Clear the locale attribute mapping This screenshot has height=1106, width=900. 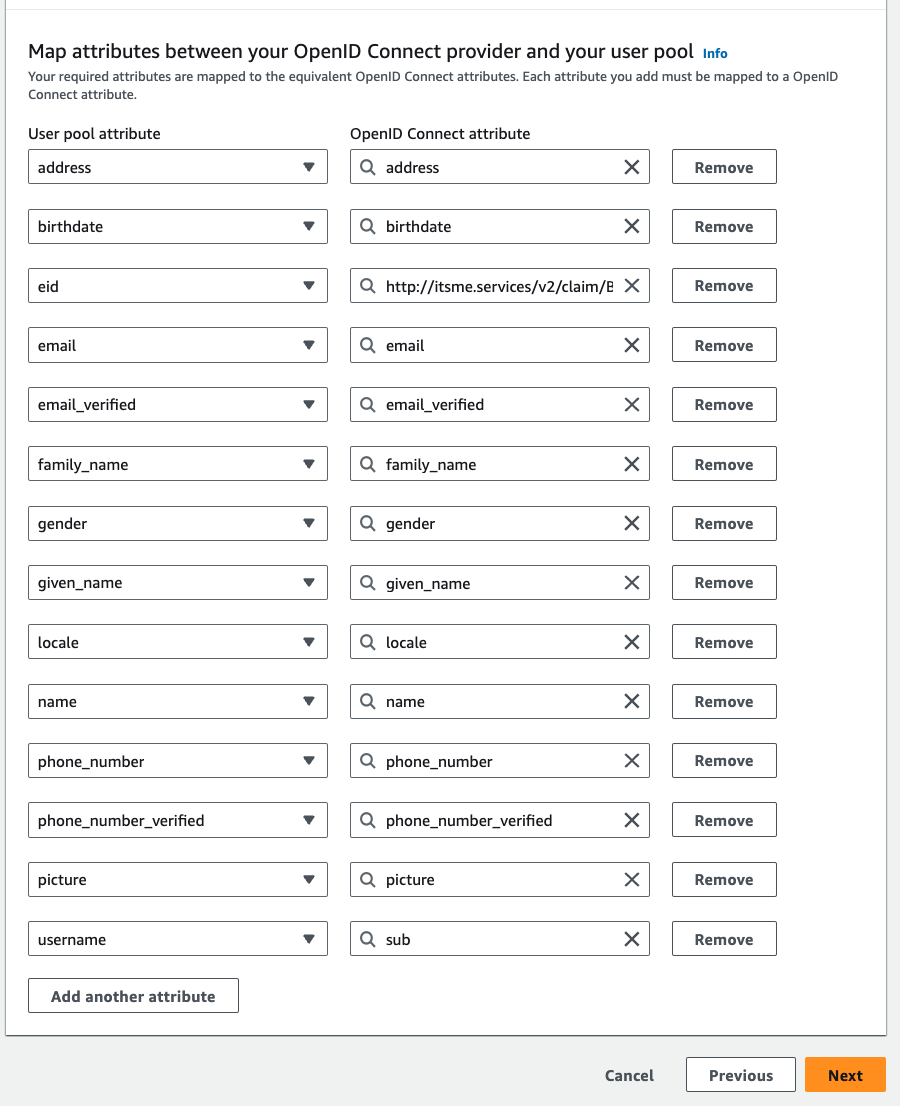click(x=631, y=641)
